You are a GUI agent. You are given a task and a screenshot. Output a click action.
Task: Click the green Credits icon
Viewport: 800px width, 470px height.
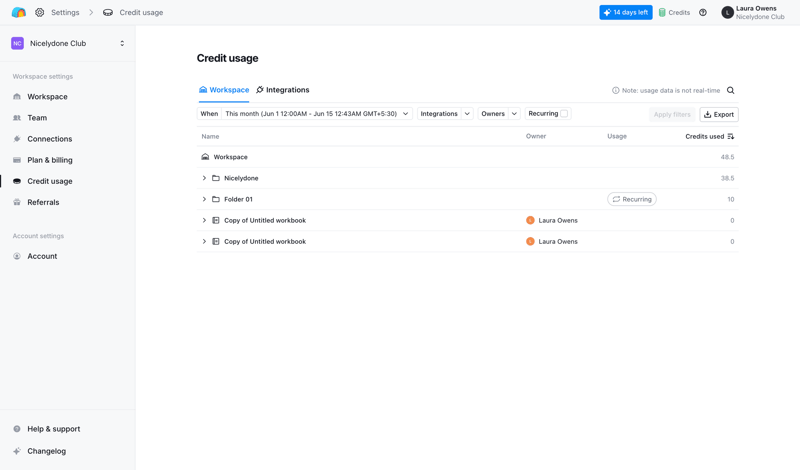(x=662, y=12)
